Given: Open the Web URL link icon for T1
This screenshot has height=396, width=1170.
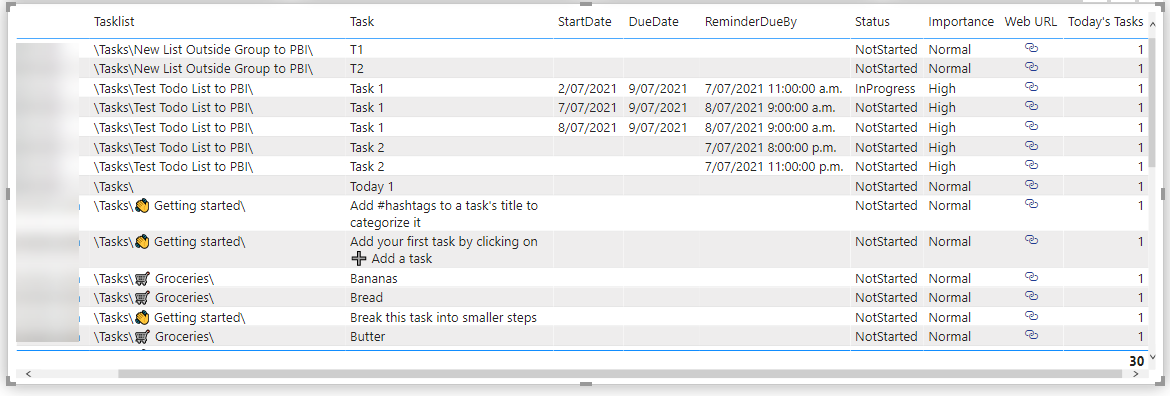Looking at the screenshot, I should coord(1032,48).
